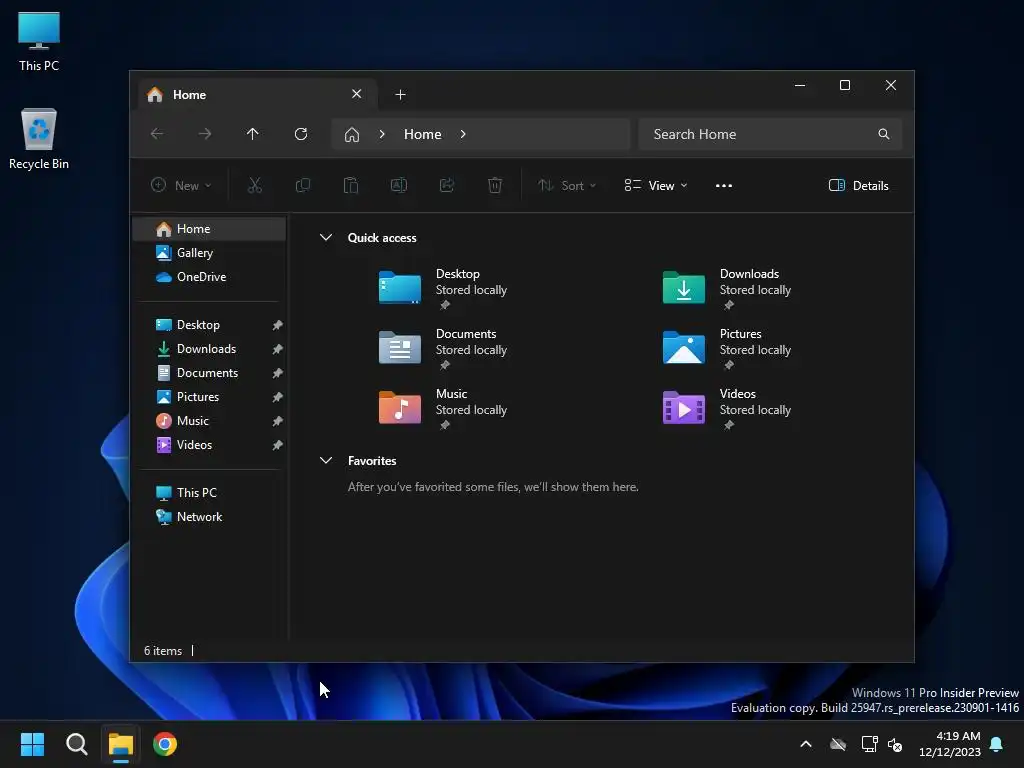Image resolution: width=1024 pixels, height=768 pixels.
Task: Click the '6 items' status text
Action: 163,651
